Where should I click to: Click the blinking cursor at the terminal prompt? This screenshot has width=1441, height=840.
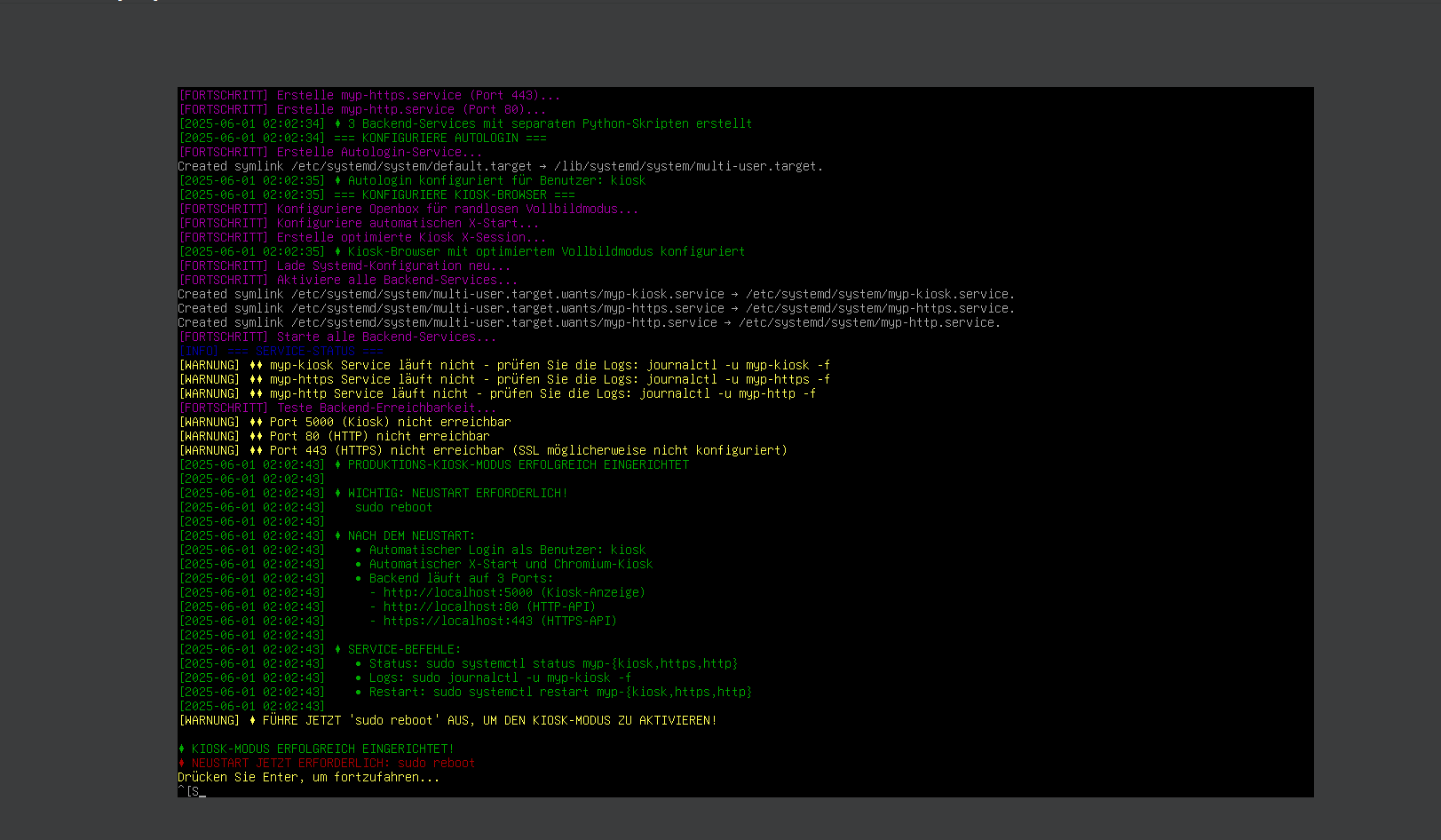[202, 792]
